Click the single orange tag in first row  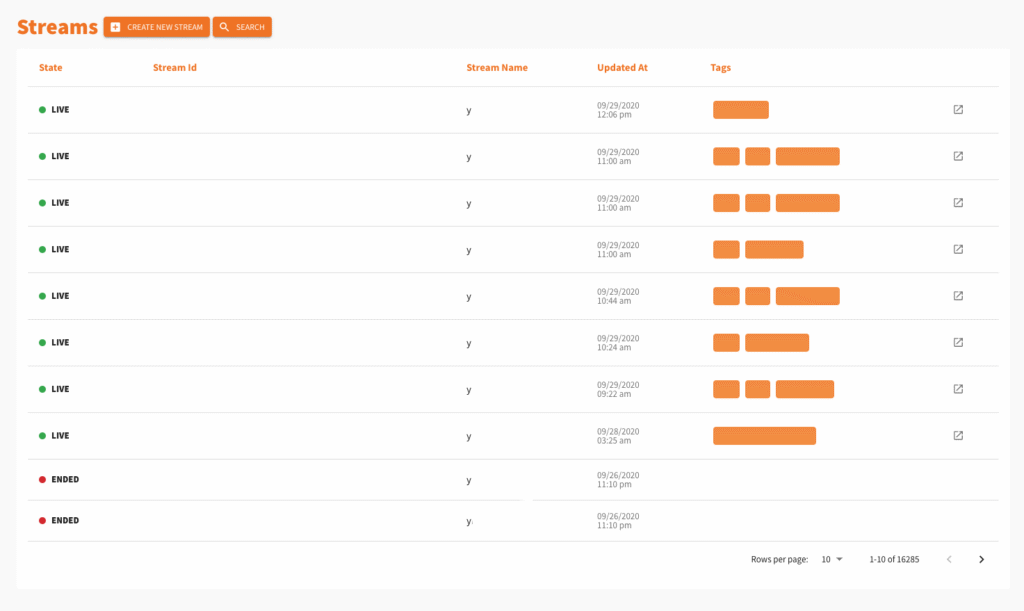pos(740,110)
